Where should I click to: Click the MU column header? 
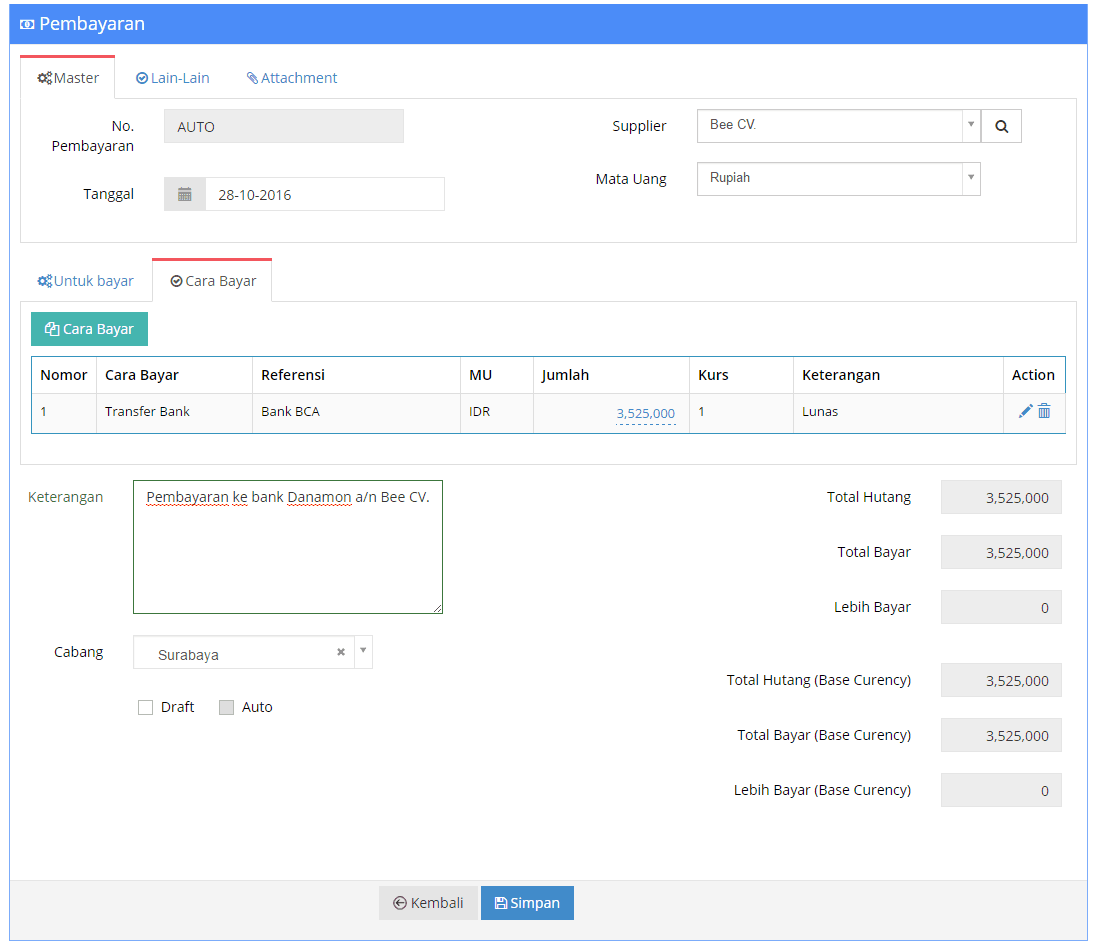point(496,375)
